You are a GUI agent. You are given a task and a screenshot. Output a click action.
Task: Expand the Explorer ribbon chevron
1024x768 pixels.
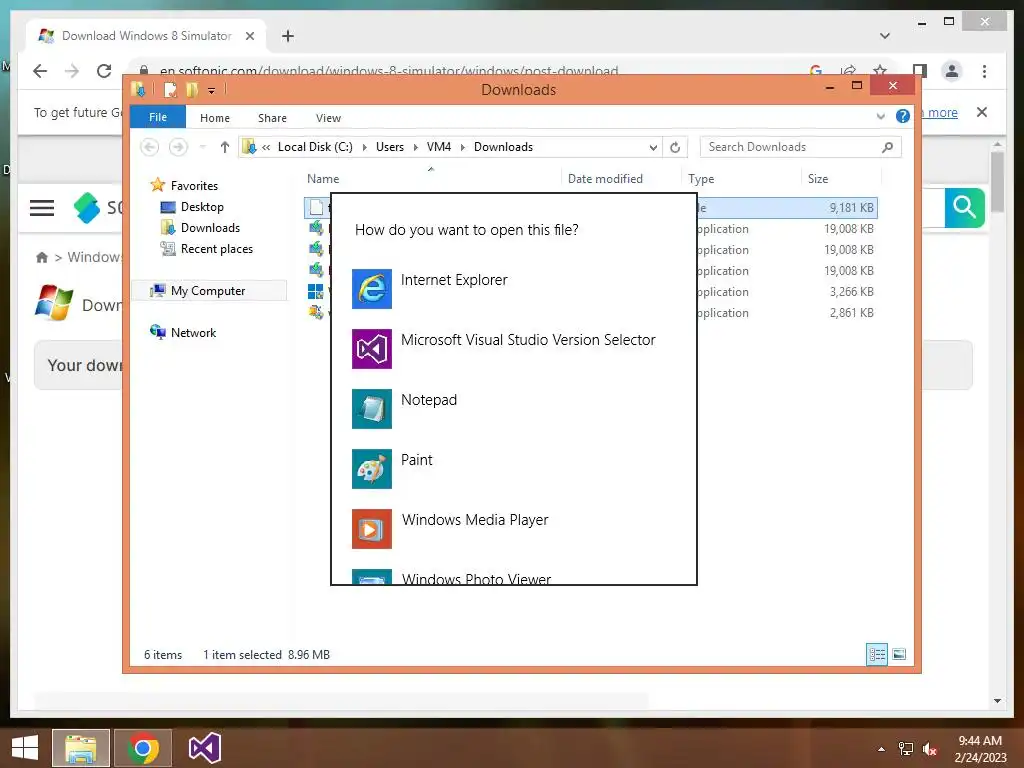pyautogui.click(x=880, y=117)
